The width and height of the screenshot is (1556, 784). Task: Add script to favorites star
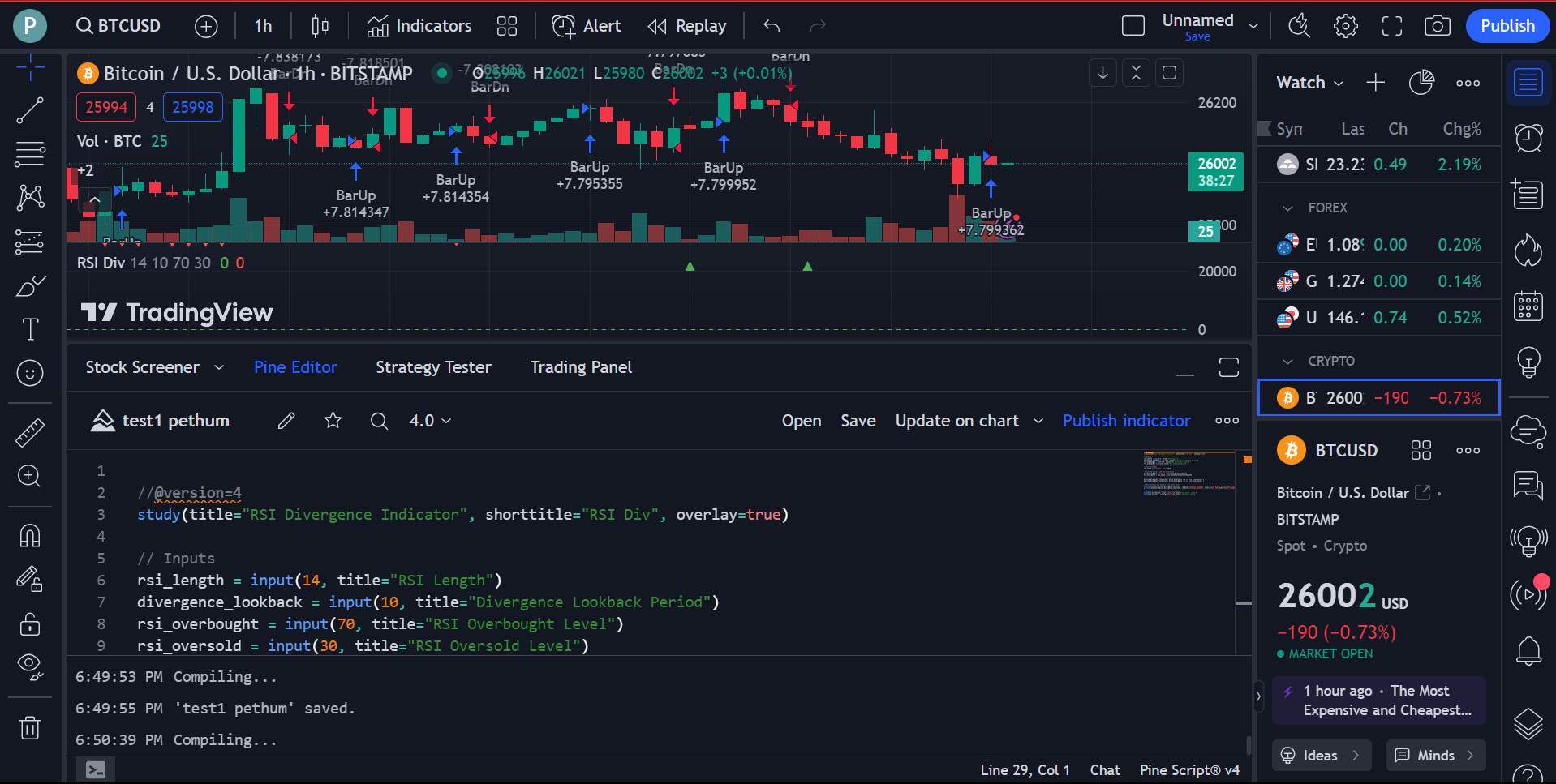pos(333,421)
